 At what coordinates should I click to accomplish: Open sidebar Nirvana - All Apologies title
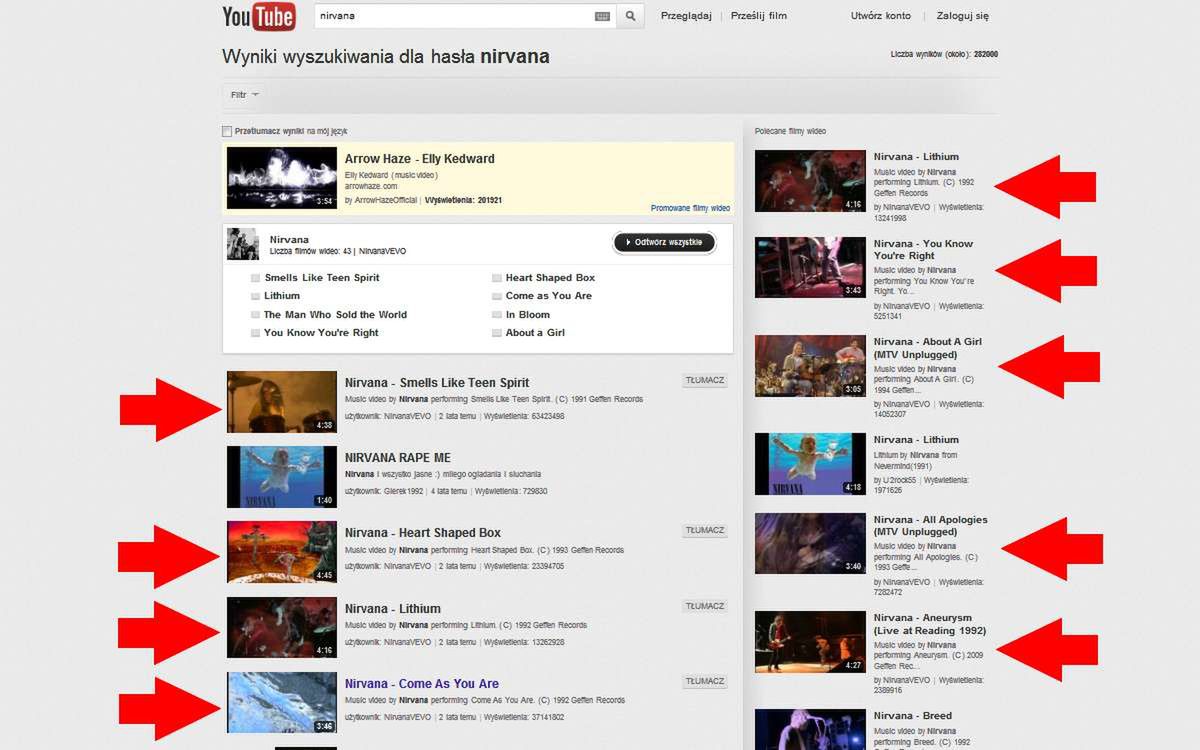[x=930, y=526]
